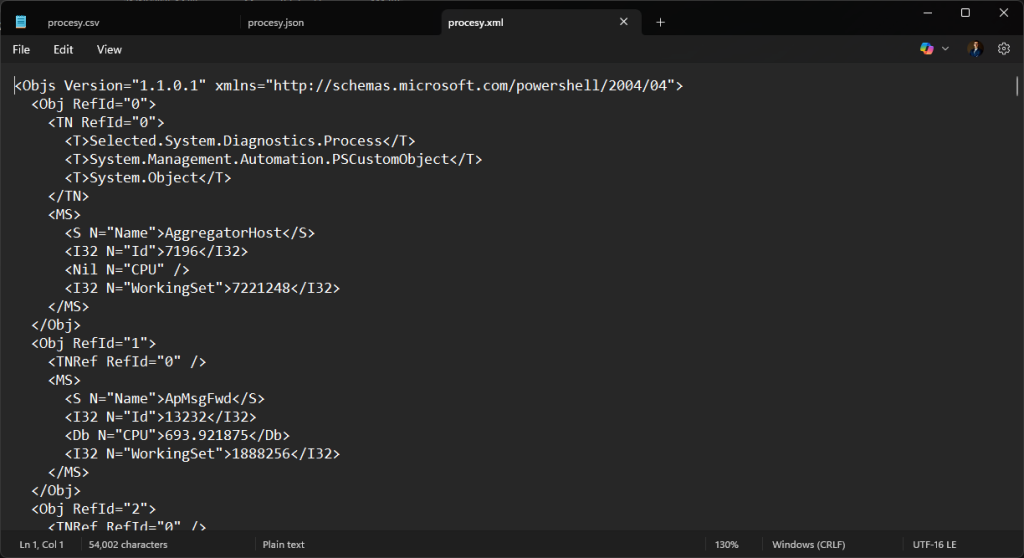Click the Objs Version line
This screenshot has height=558, width=1024.
point(349,86)
